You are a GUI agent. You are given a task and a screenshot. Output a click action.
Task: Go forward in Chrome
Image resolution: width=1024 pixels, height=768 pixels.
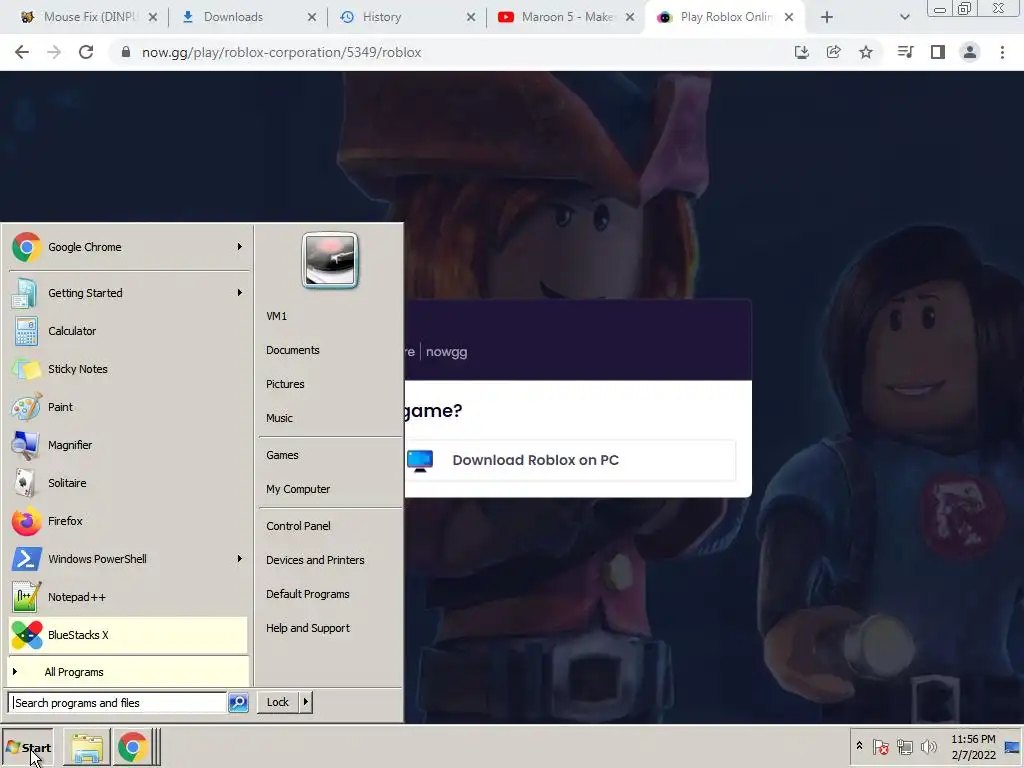[x=54, y=52]
